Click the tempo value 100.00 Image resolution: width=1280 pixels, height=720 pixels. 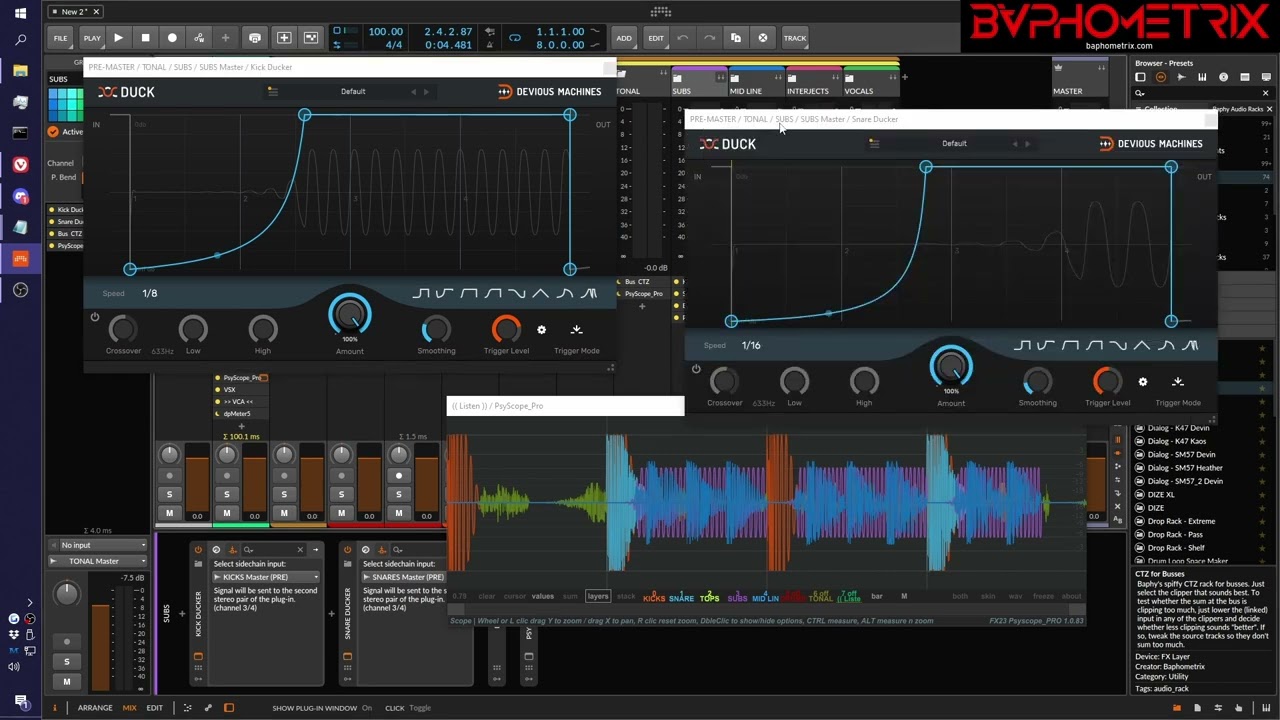(x=386, y=32)
